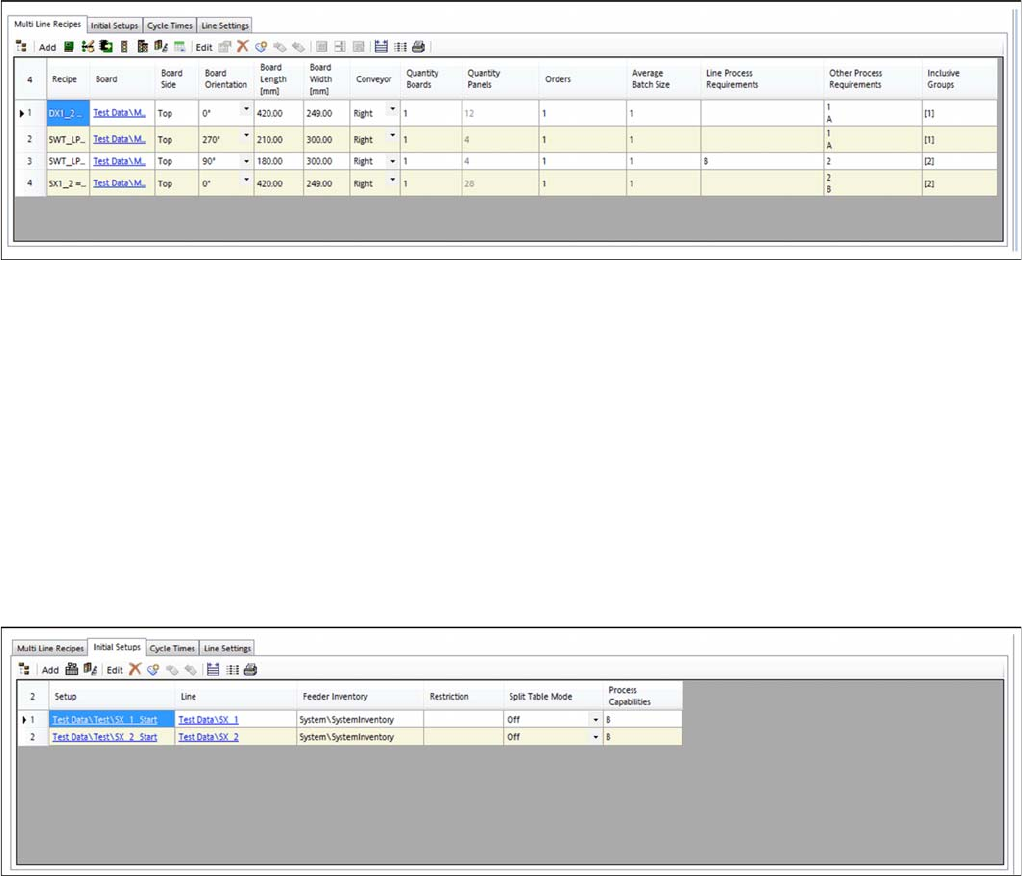Open Conveyor dropdown in recipe row 3
Viewport: 1022px width, 876px height.
click(392, 160)
